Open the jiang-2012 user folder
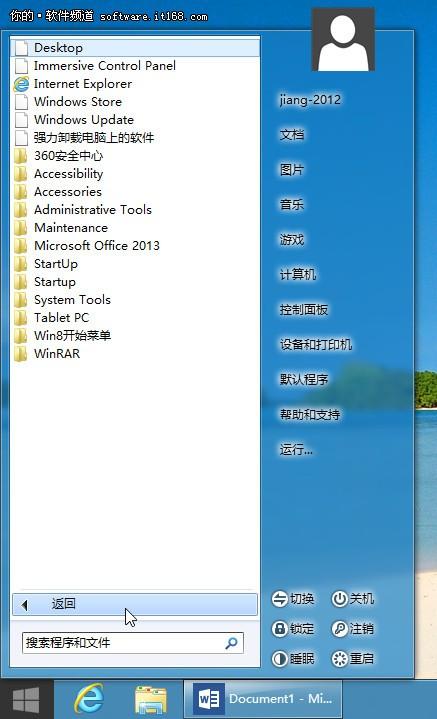This screenshot has height=719, width=437. click(x=310, y=100)
